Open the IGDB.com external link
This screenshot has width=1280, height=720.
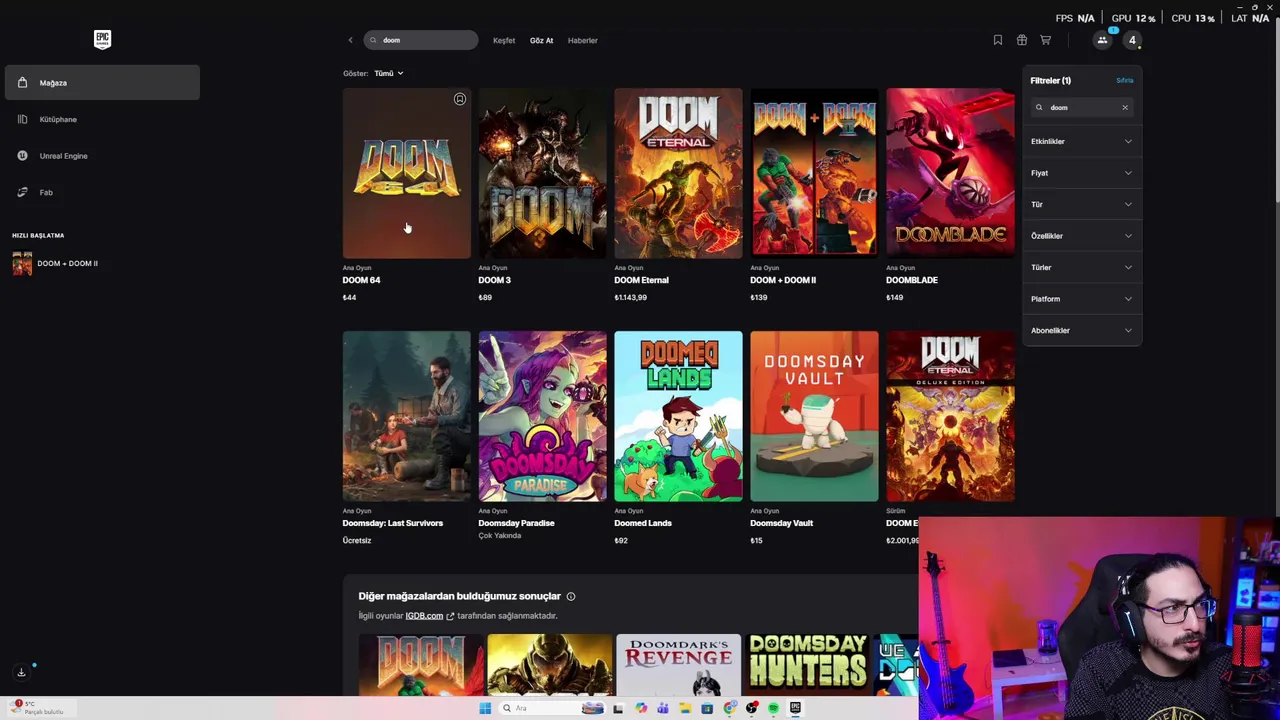(x=424, y=616)
